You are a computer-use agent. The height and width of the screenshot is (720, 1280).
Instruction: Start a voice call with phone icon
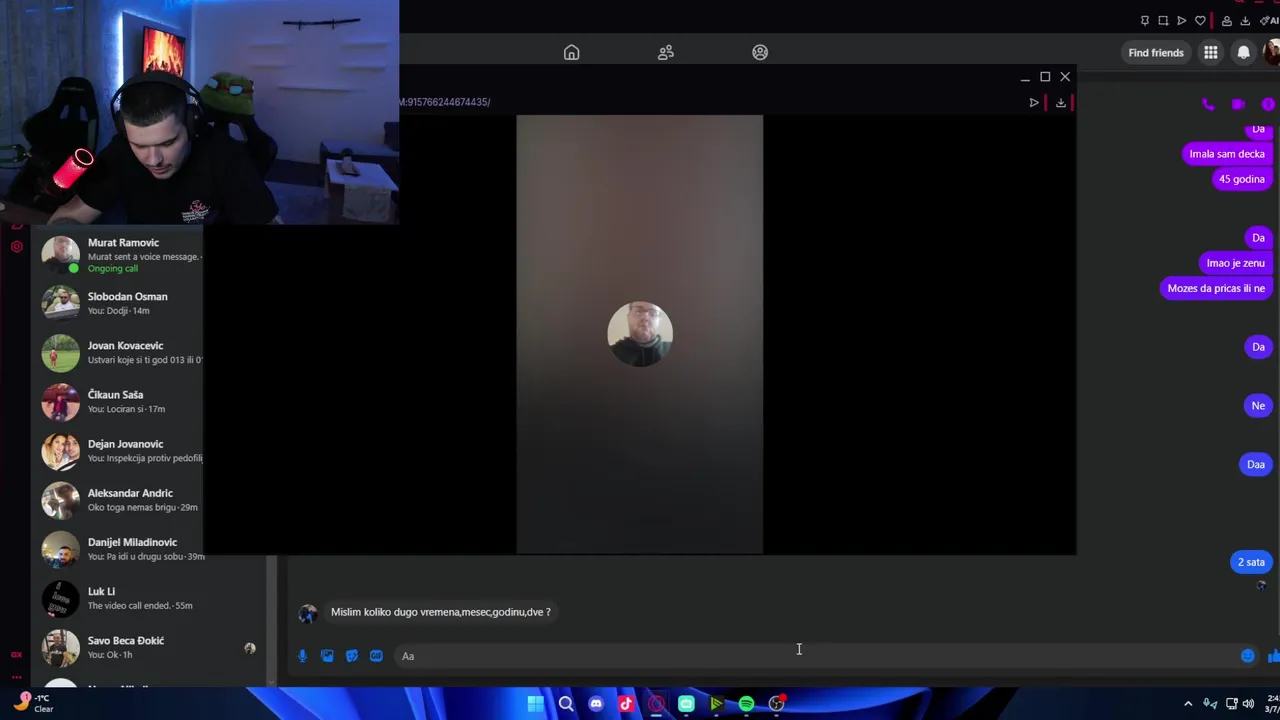1208,104
